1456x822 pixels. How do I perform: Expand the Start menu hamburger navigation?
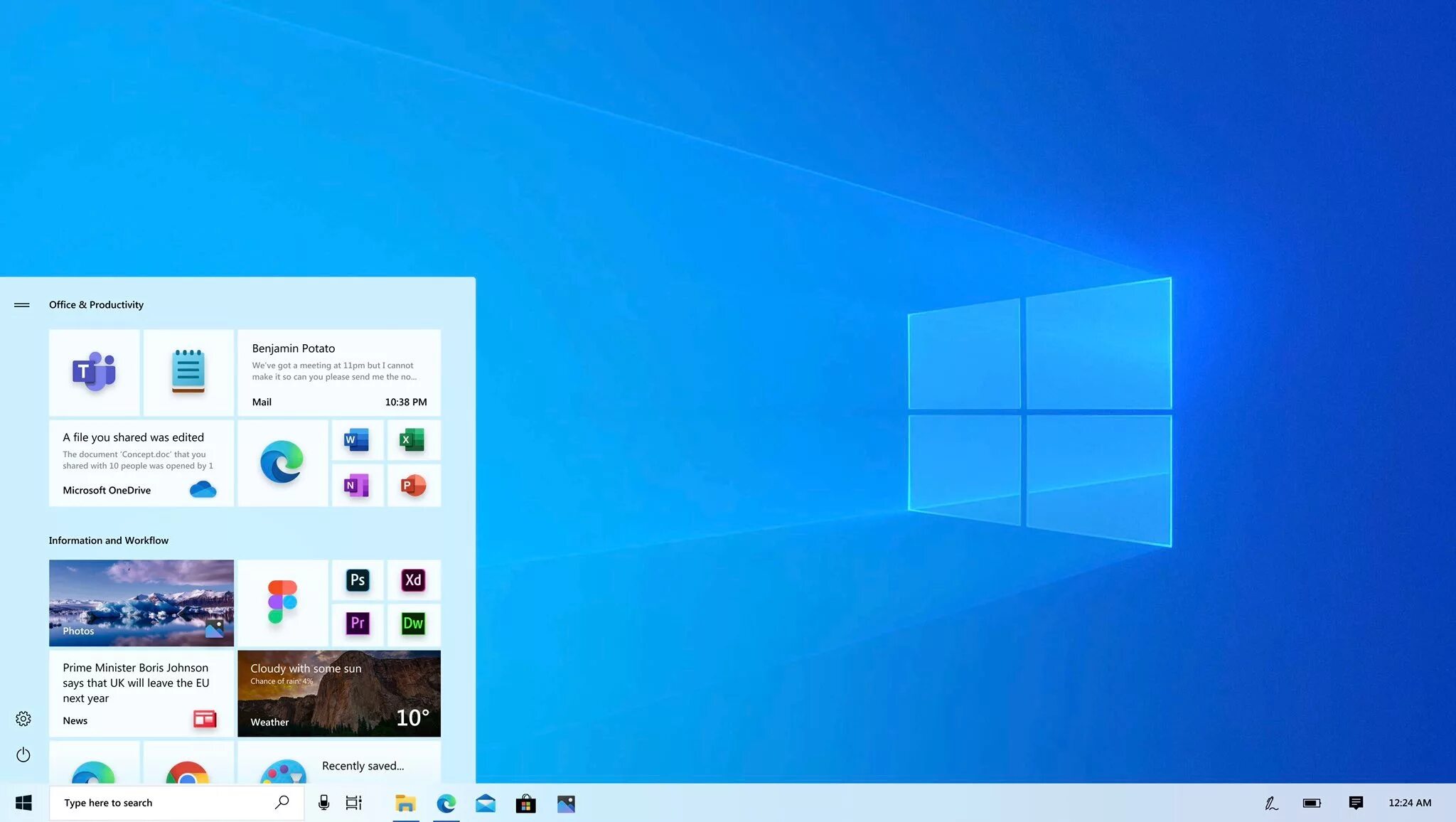pos(22,305)
